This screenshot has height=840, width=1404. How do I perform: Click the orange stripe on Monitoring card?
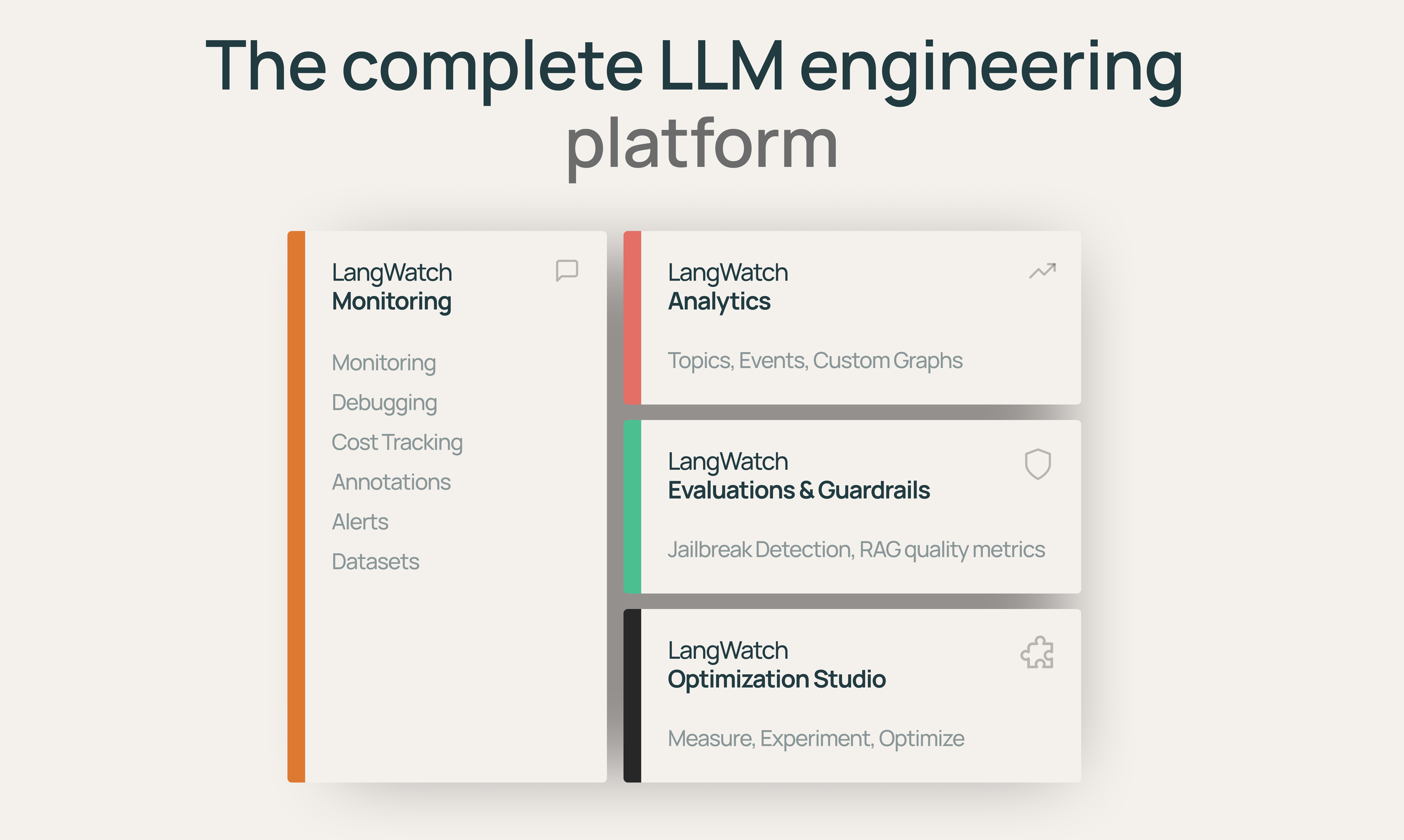click(296, 507)
